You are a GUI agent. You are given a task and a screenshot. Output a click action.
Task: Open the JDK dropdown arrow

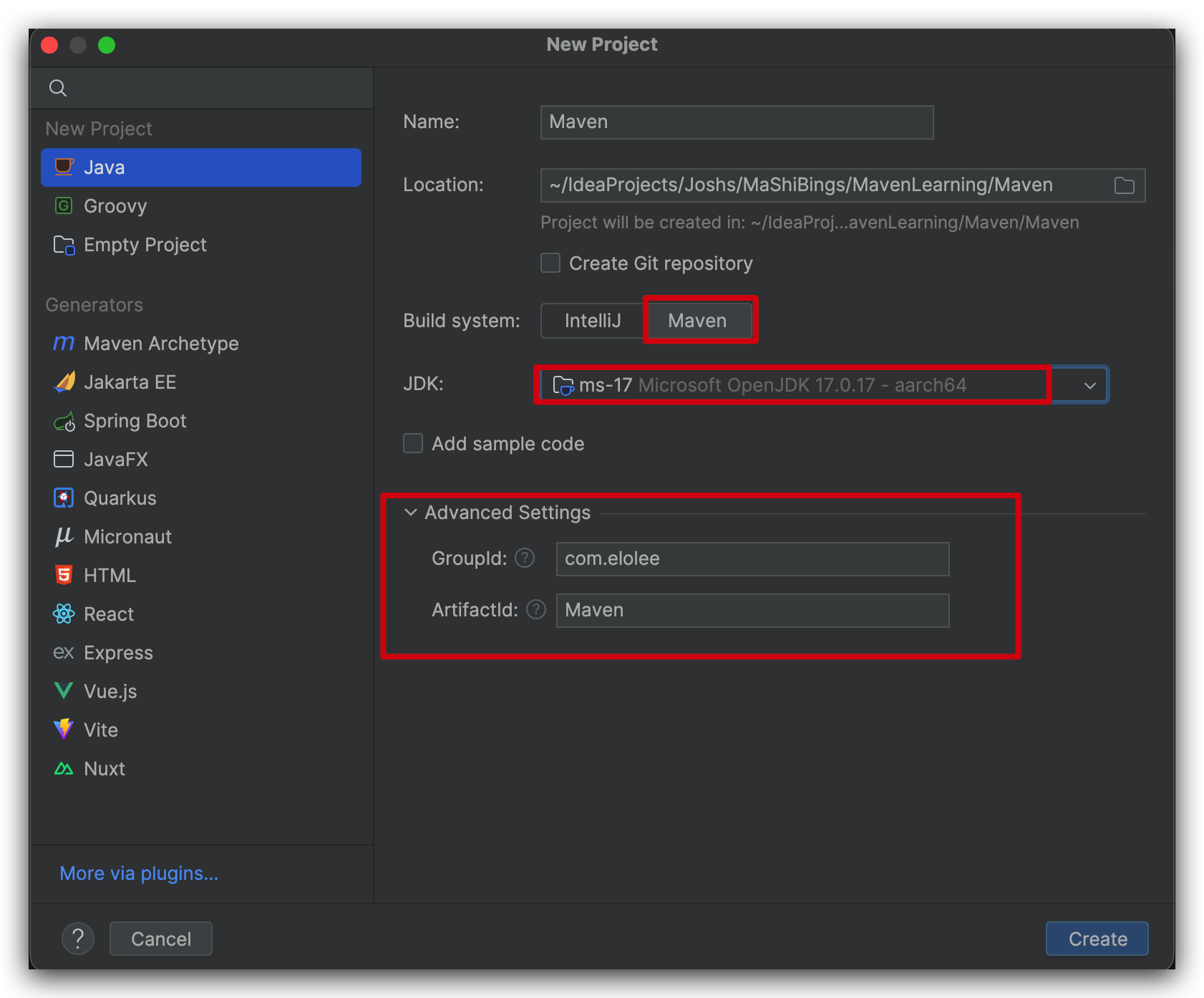tap(1089, 385)
